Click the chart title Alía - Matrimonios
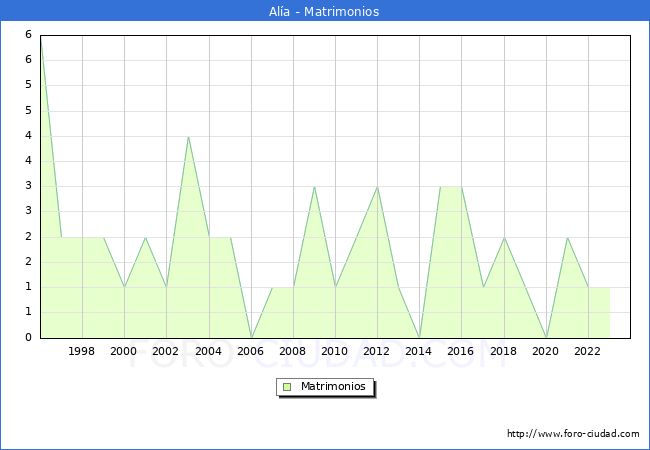The width and height of the screenshot is (650, 450). point(325,12)
